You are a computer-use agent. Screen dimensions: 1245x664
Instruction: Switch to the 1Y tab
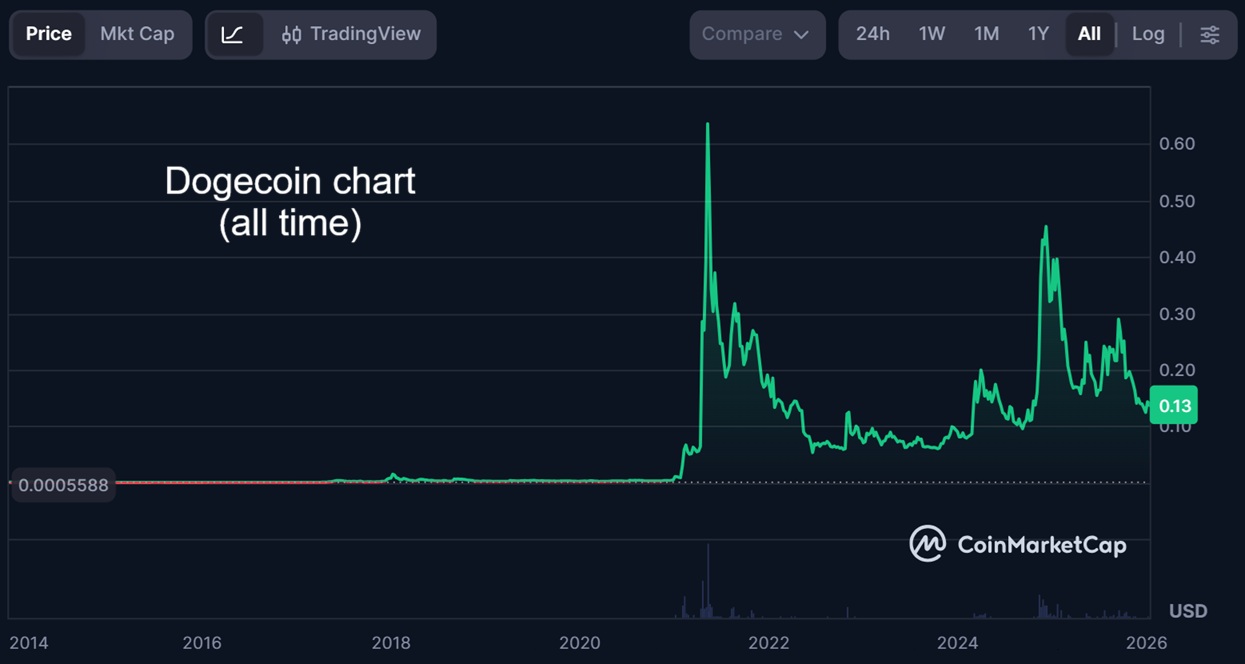tap(1038, 33)
